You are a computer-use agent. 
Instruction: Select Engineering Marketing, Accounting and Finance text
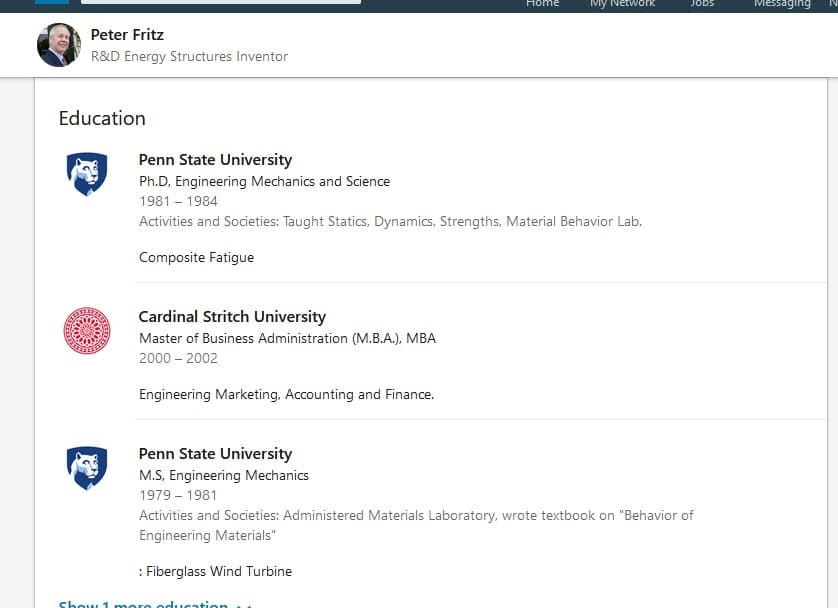click(286, 394)
